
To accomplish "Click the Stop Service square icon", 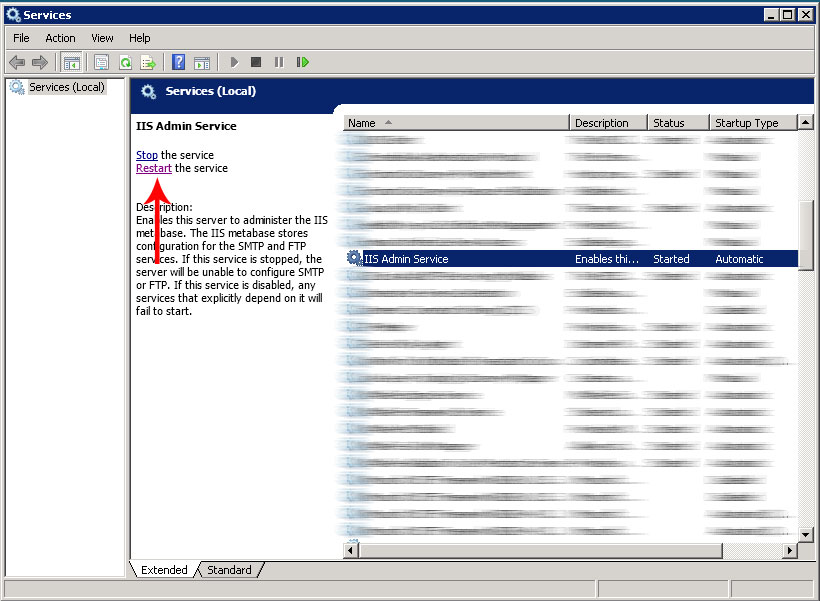I will coord(256,62).
